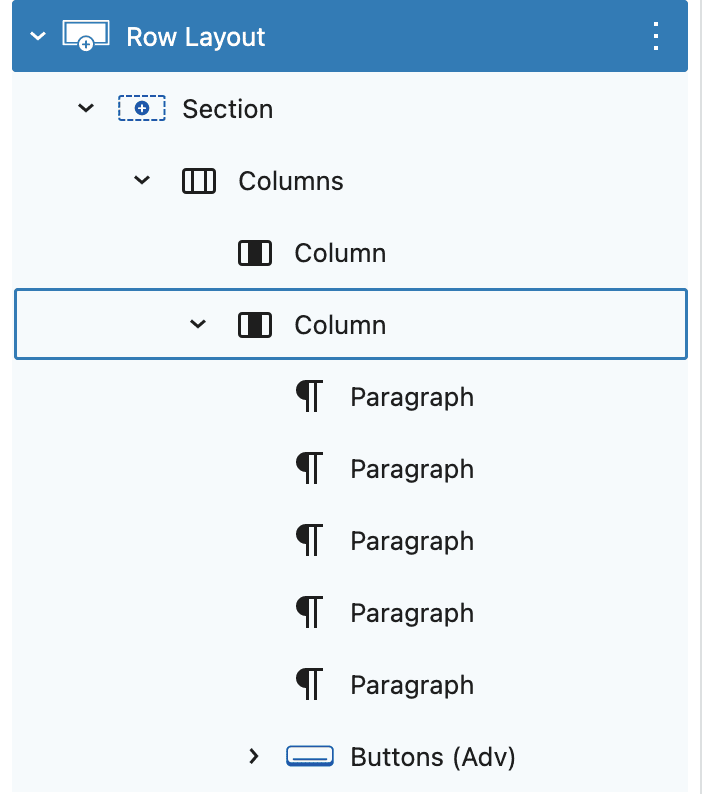Click the Section block dashed icon
Screen dimensions: 702x794
coord(142,108)
